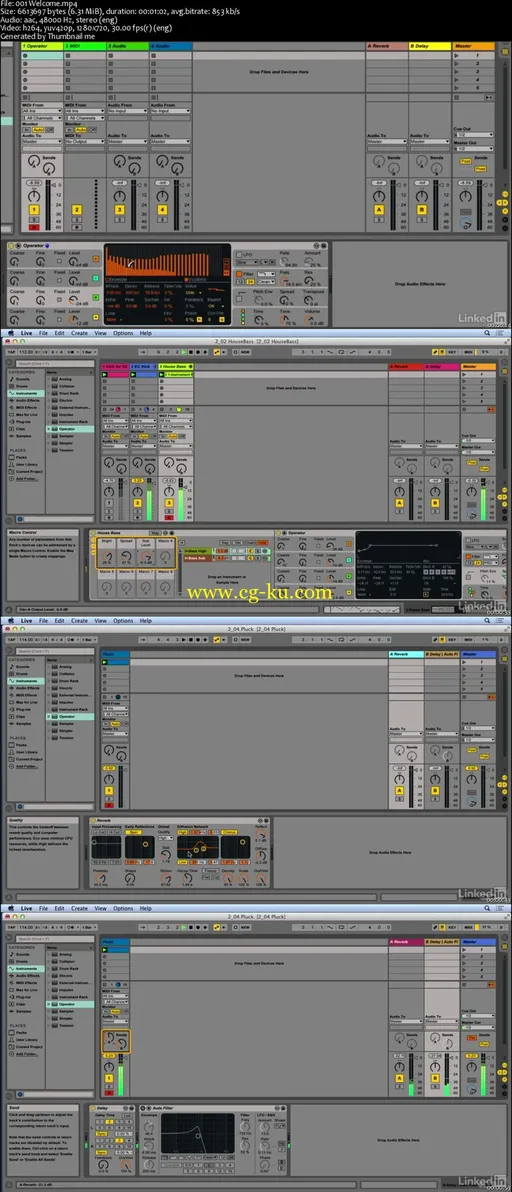Arm track 1 Operator for recording
Screen dimensions: 512x1192
pyautogui.click(x=33, y=227)
